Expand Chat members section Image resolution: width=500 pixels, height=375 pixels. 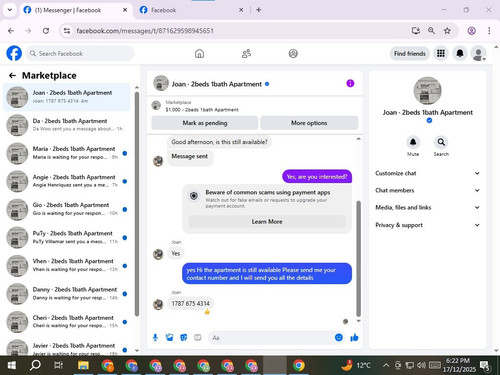[427, 190]
